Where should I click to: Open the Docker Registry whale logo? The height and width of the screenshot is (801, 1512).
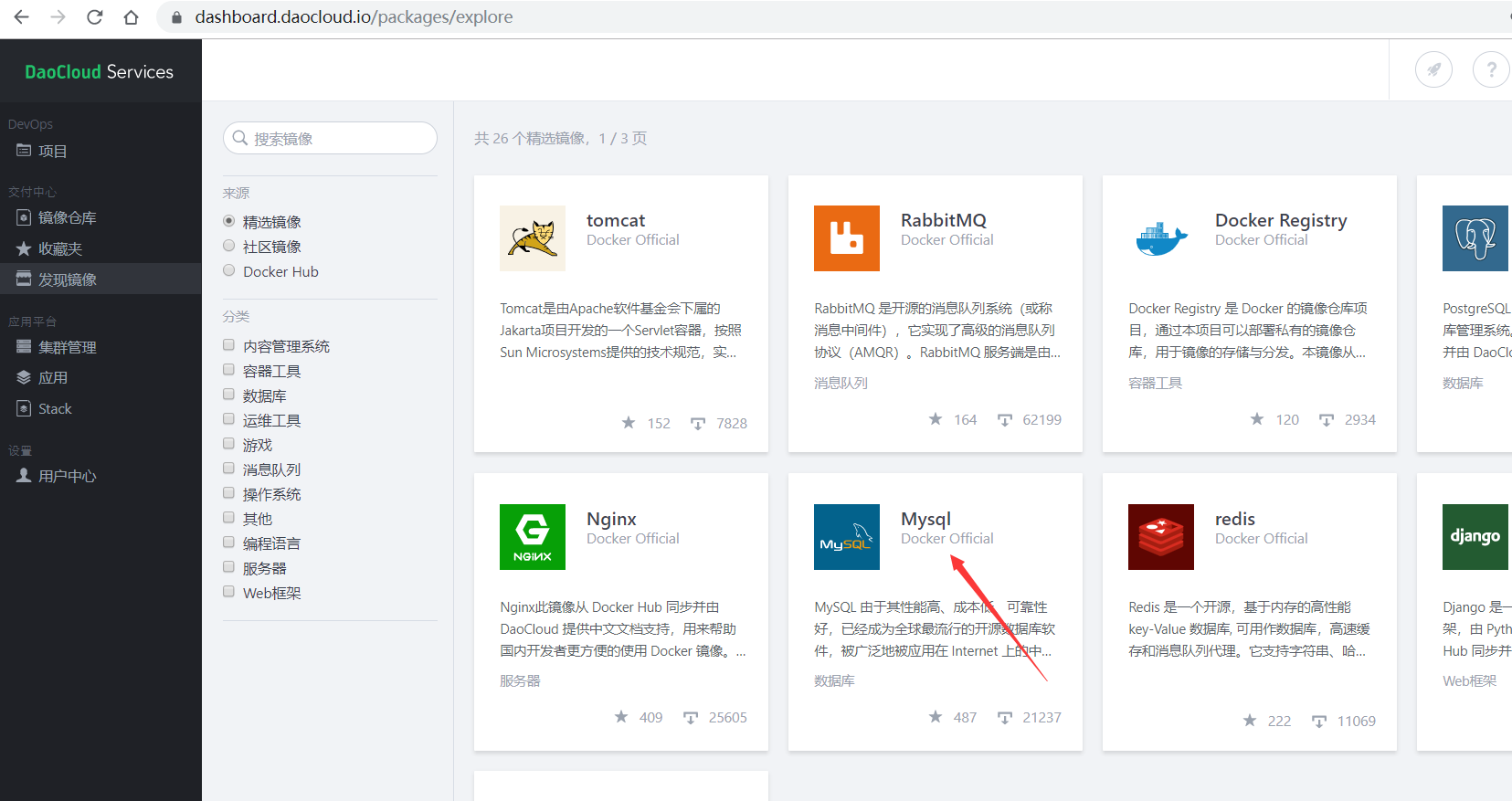[x=1161, y=238]
